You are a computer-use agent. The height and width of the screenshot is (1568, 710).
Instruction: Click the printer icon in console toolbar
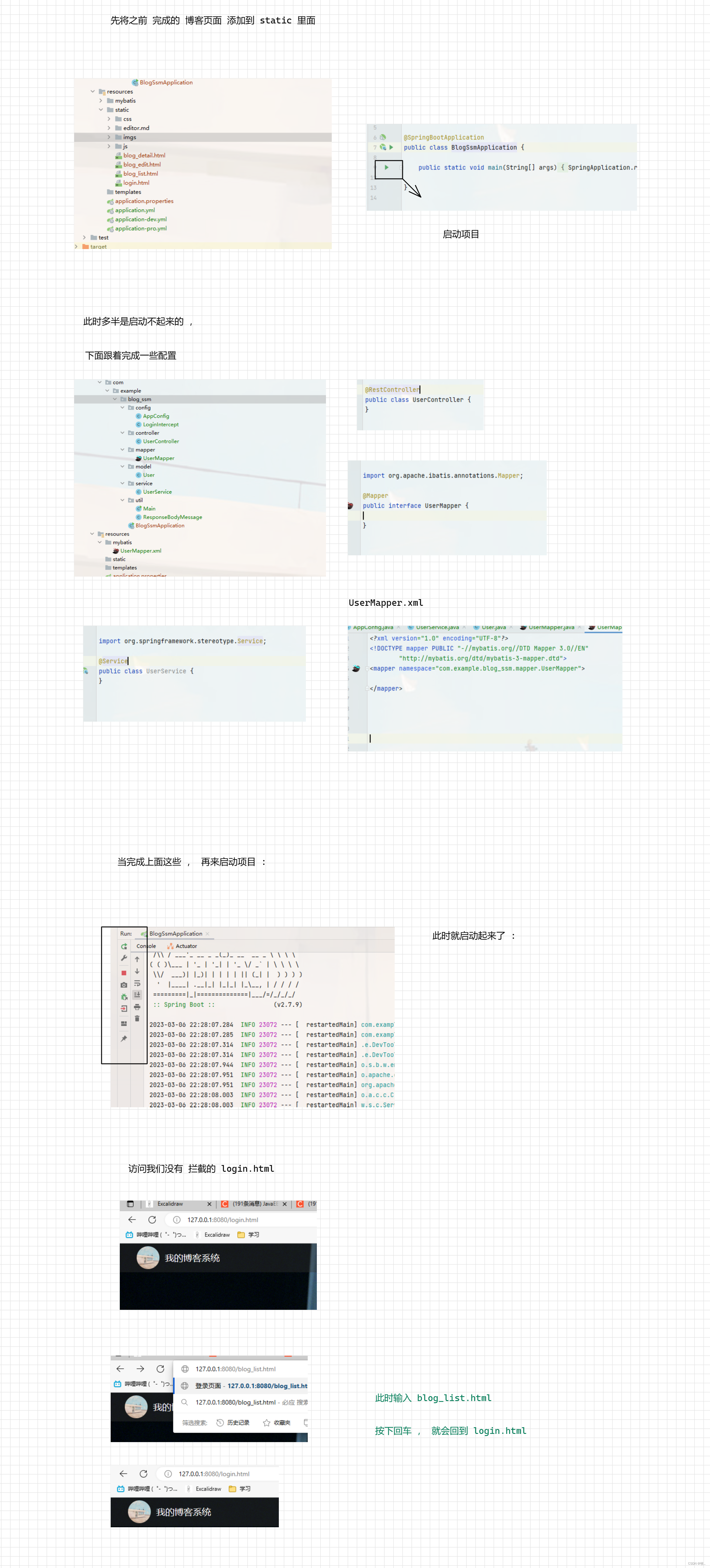click(x=137, y=1007)
